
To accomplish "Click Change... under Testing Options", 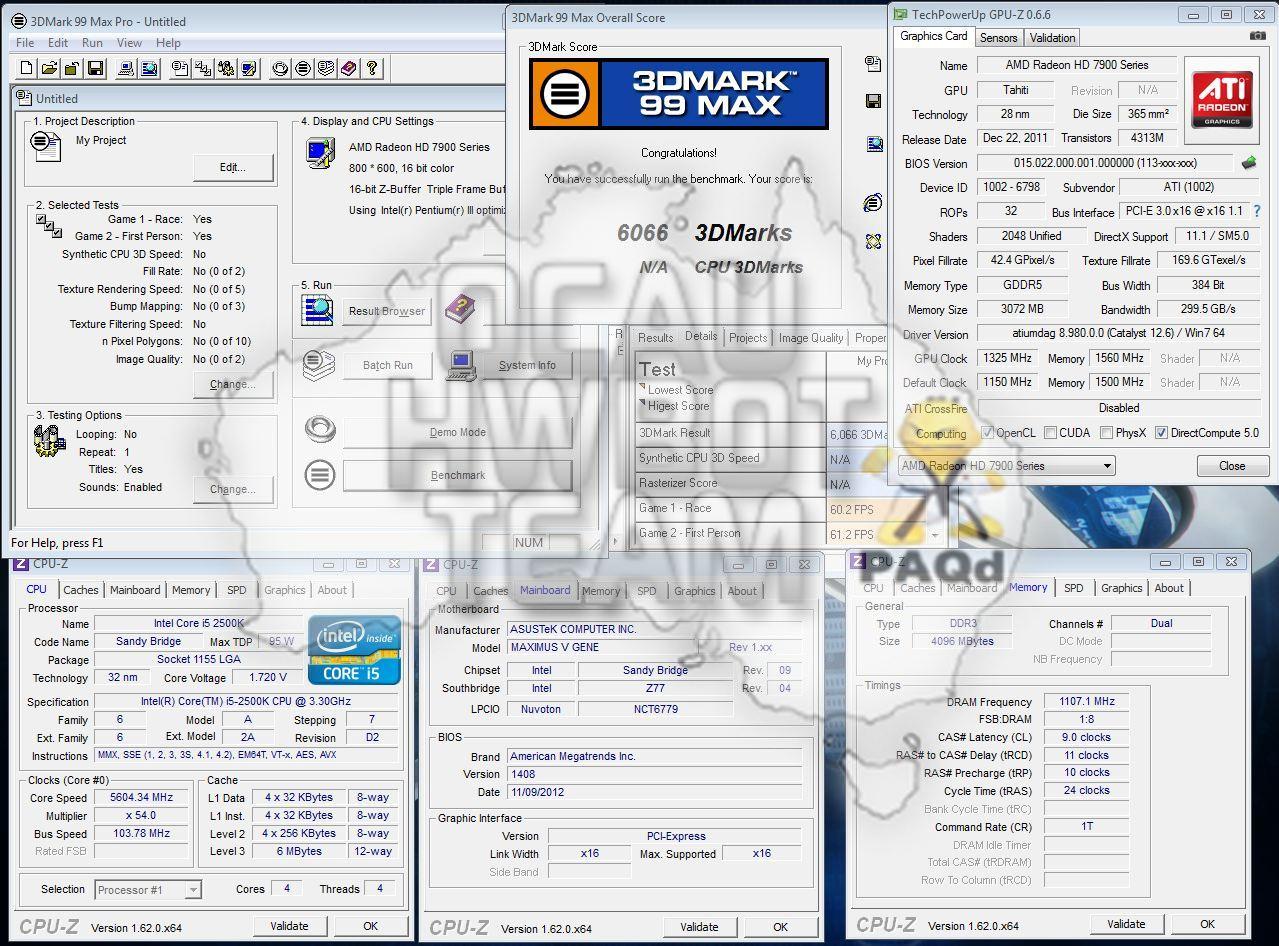I will (x=233, y=489).
